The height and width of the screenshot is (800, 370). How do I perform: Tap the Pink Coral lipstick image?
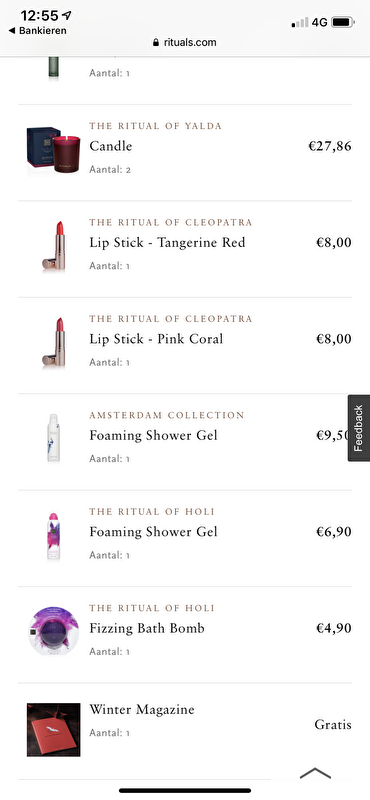click(x=54, y=342)
